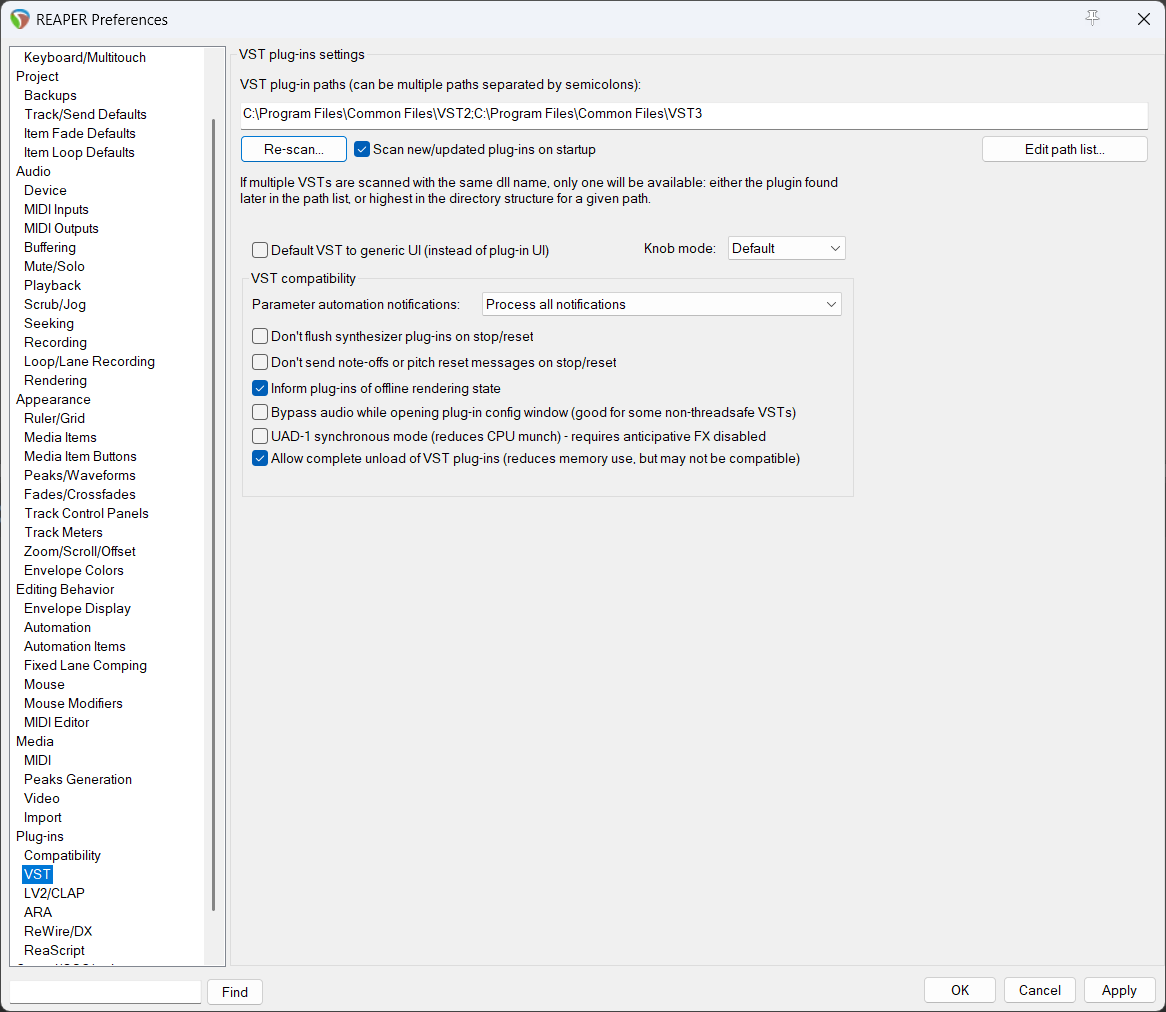Open Ruler/Grid settings
1166x1012 pixels.
pos(54,418)
